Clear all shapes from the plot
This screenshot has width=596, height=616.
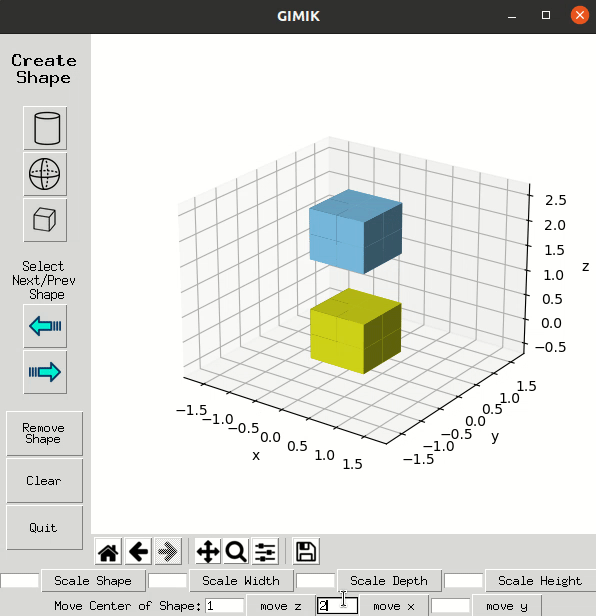tap(44, 480)
